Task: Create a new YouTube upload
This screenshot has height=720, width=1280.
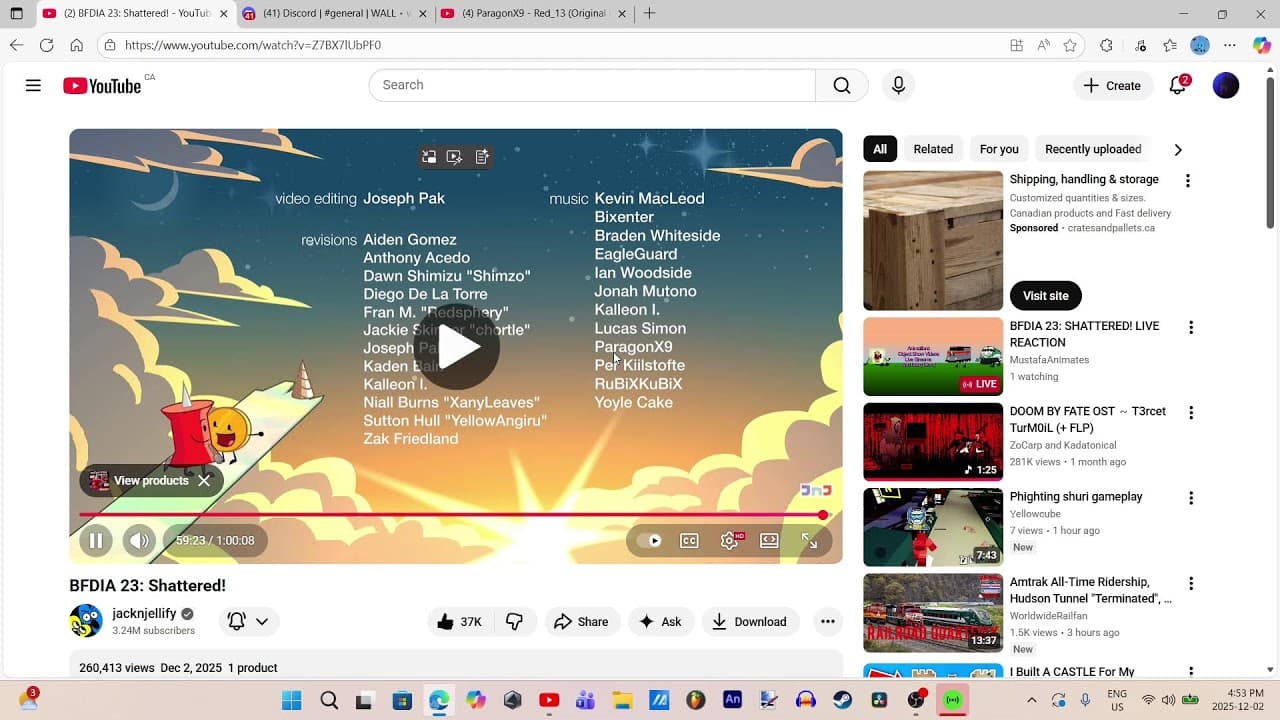Action: pos(1113,85)
